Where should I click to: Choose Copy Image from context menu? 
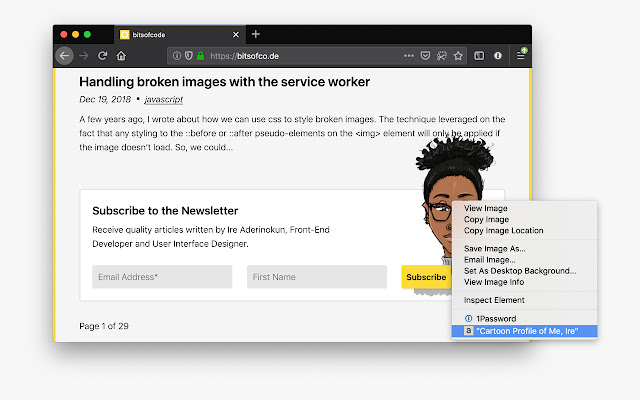[486, 219]
